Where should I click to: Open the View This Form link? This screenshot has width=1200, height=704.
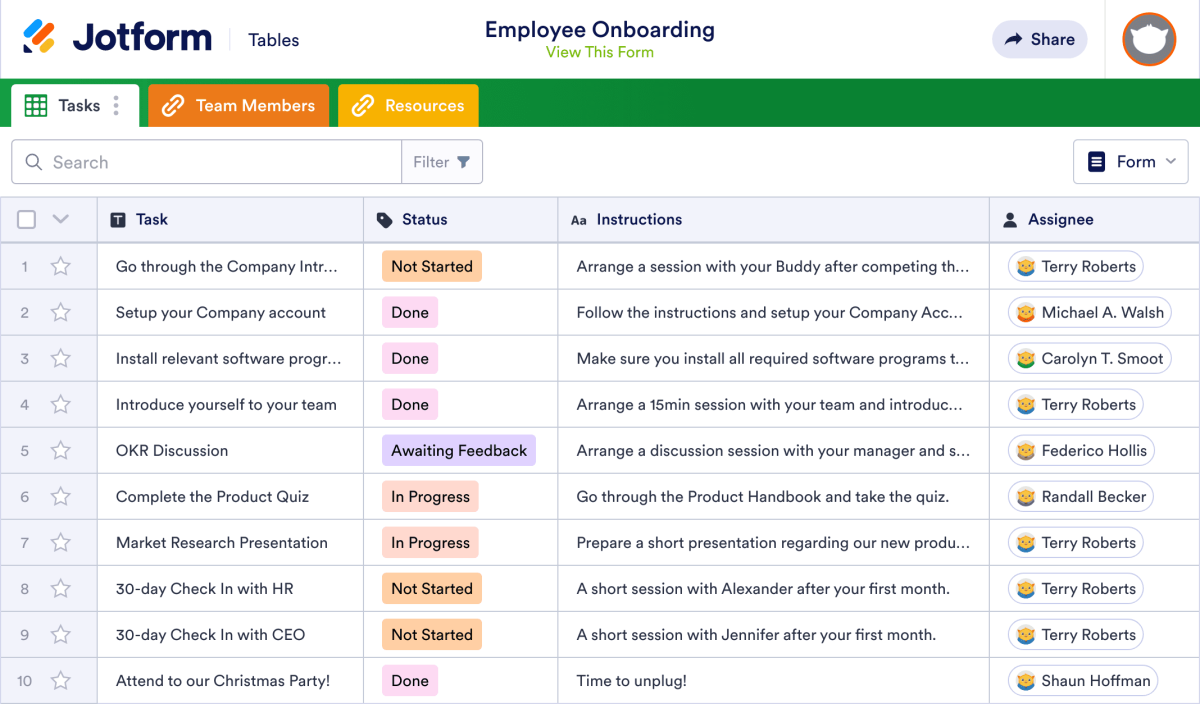[x=599, y=51]
